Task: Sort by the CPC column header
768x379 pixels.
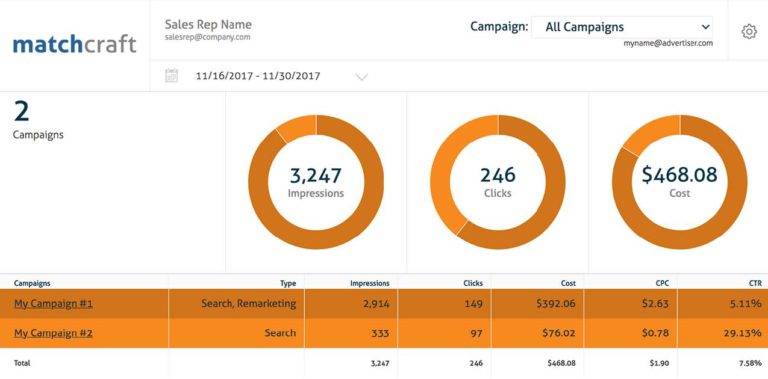Action: point(662,283)
